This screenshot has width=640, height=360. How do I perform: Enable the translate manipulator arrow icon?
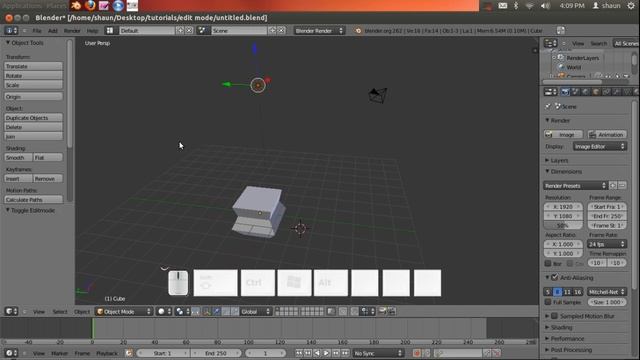(216, 311)
